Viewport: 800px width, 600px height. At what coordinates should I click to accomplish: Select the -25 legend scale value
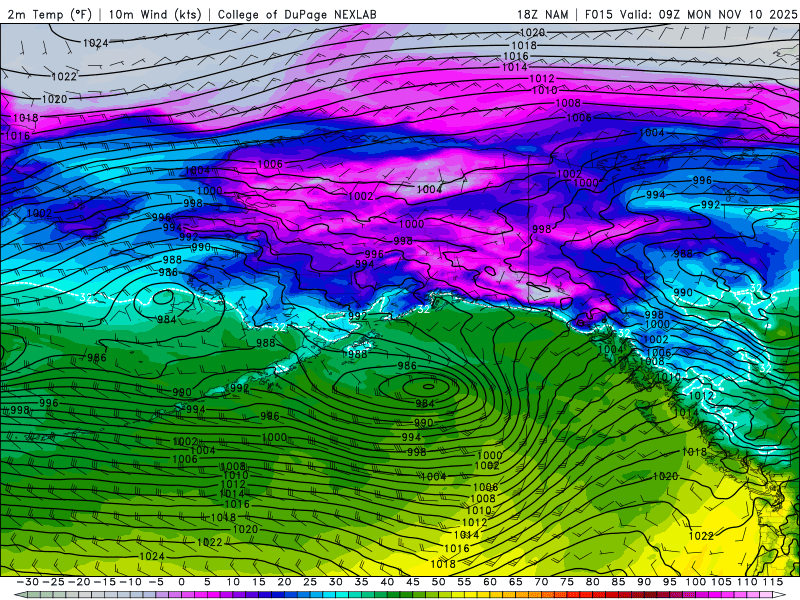[53, 582]
